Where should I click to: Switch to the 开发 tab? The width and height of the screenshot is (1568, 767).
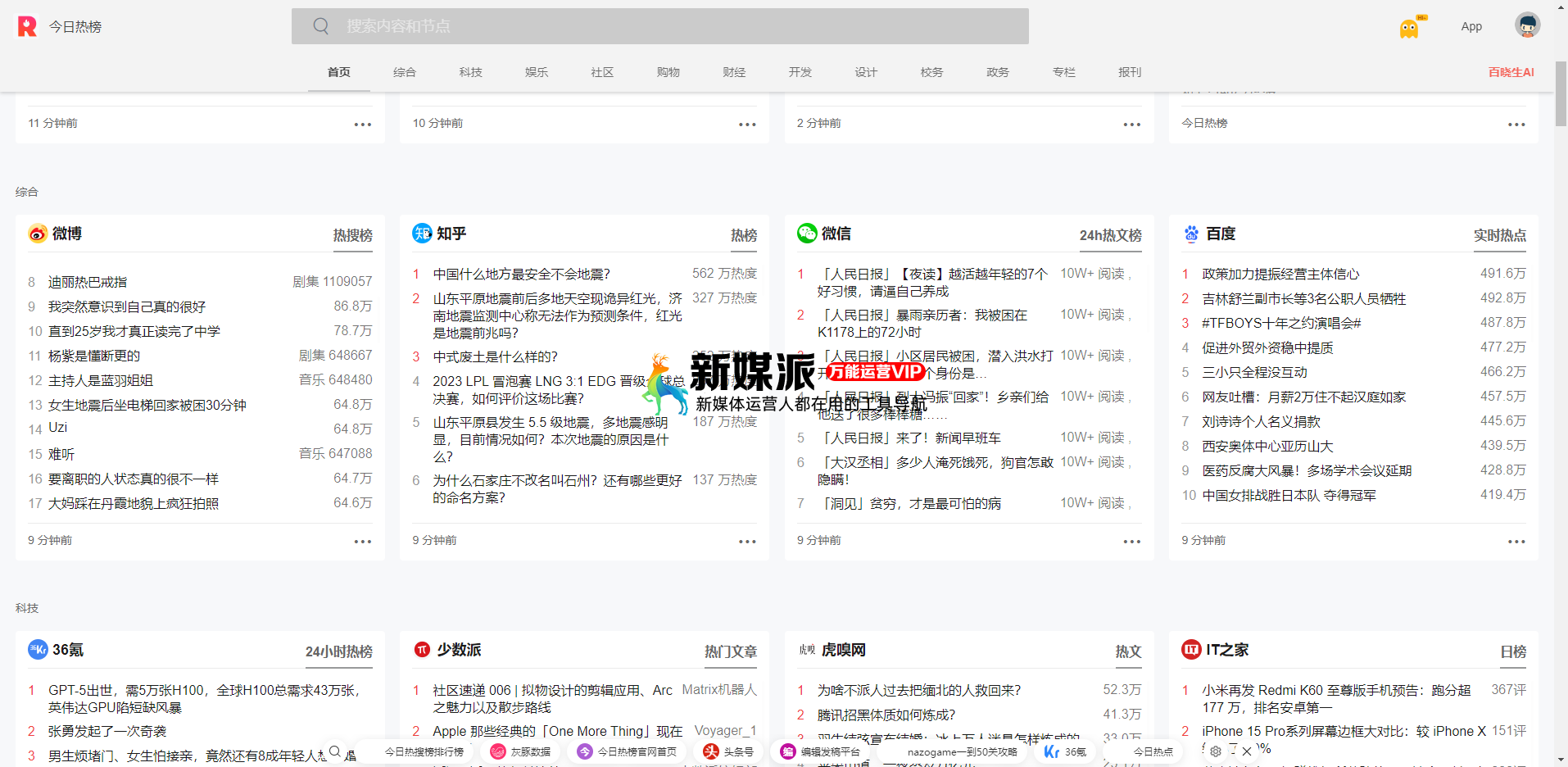coord(800,72)
